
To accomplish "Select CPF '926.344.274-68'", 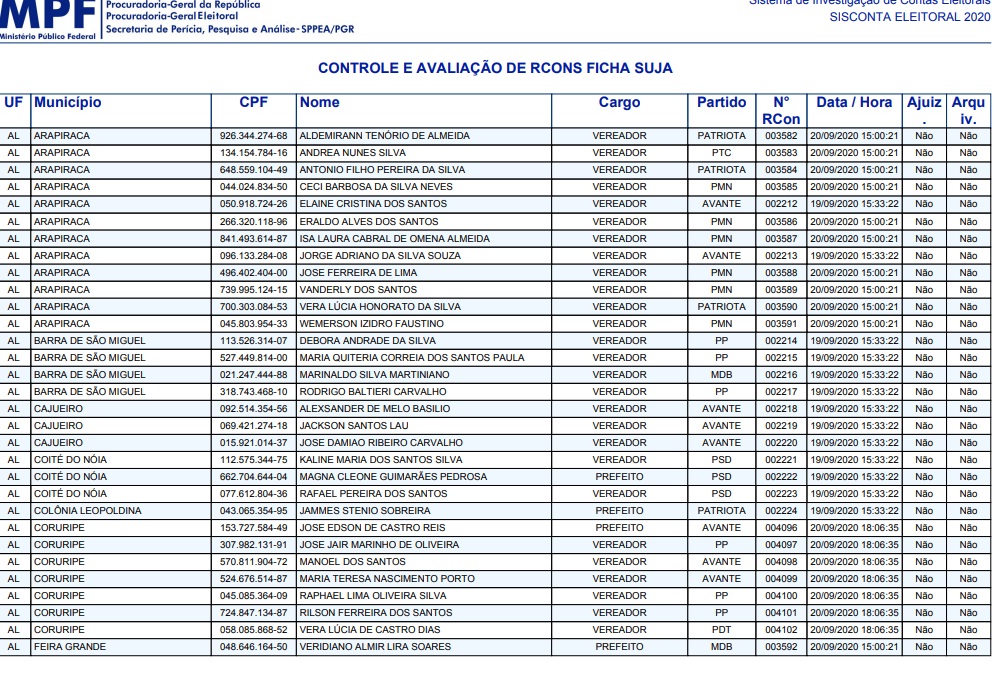I will coord(254,136).
